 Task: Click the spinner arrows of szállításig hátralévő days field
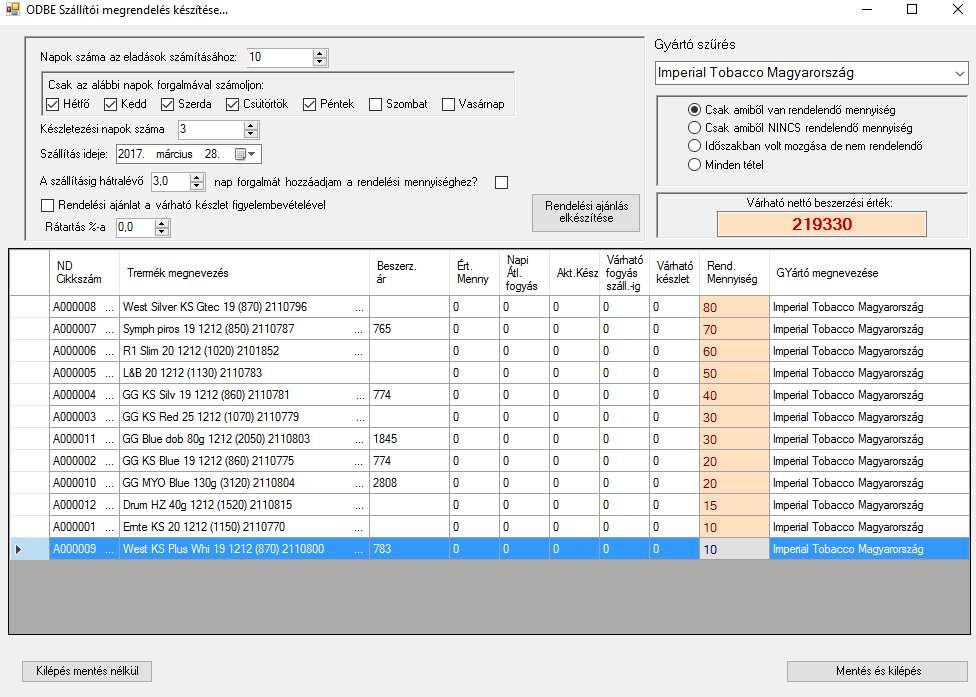pyautogui.click(x=197, y=182)
